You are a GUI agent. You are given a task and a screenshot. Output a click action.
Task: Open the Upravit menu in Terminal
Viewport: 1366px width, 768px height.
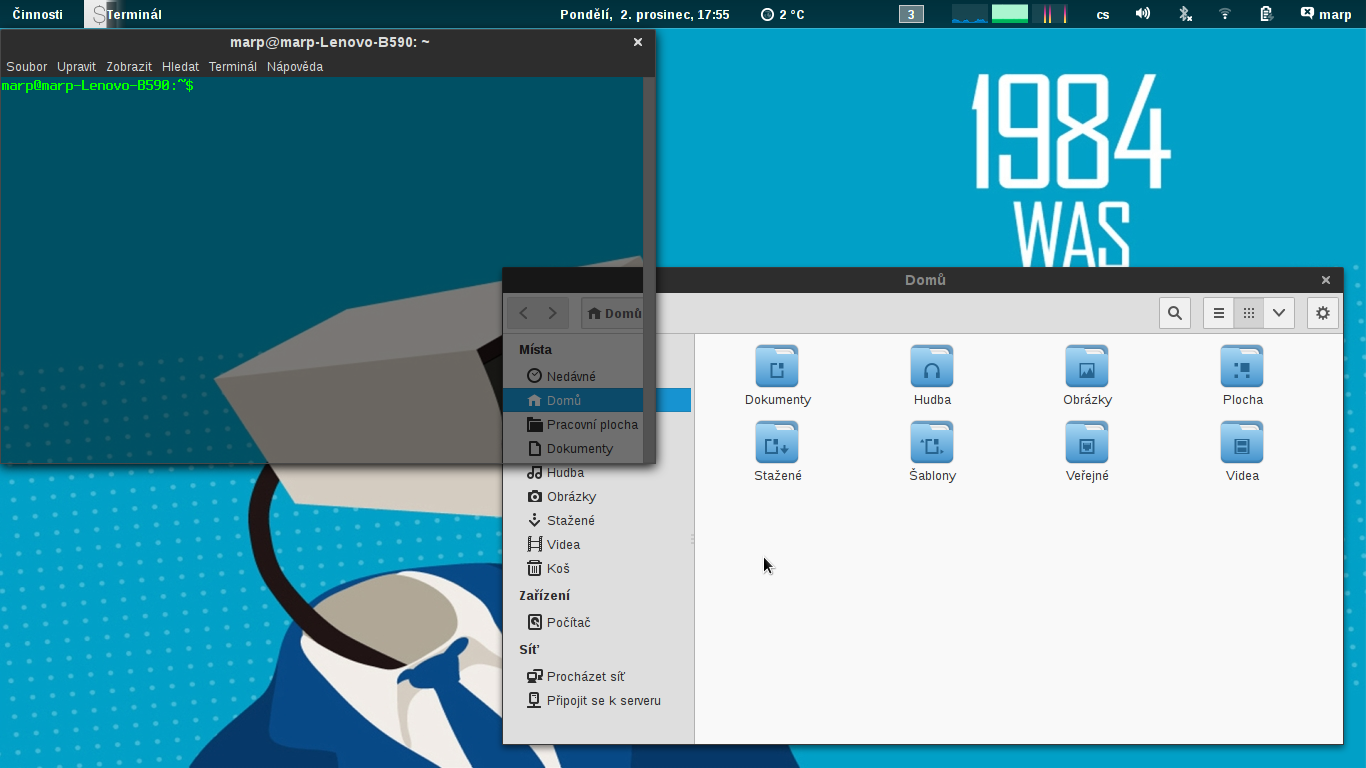point(77,66)
